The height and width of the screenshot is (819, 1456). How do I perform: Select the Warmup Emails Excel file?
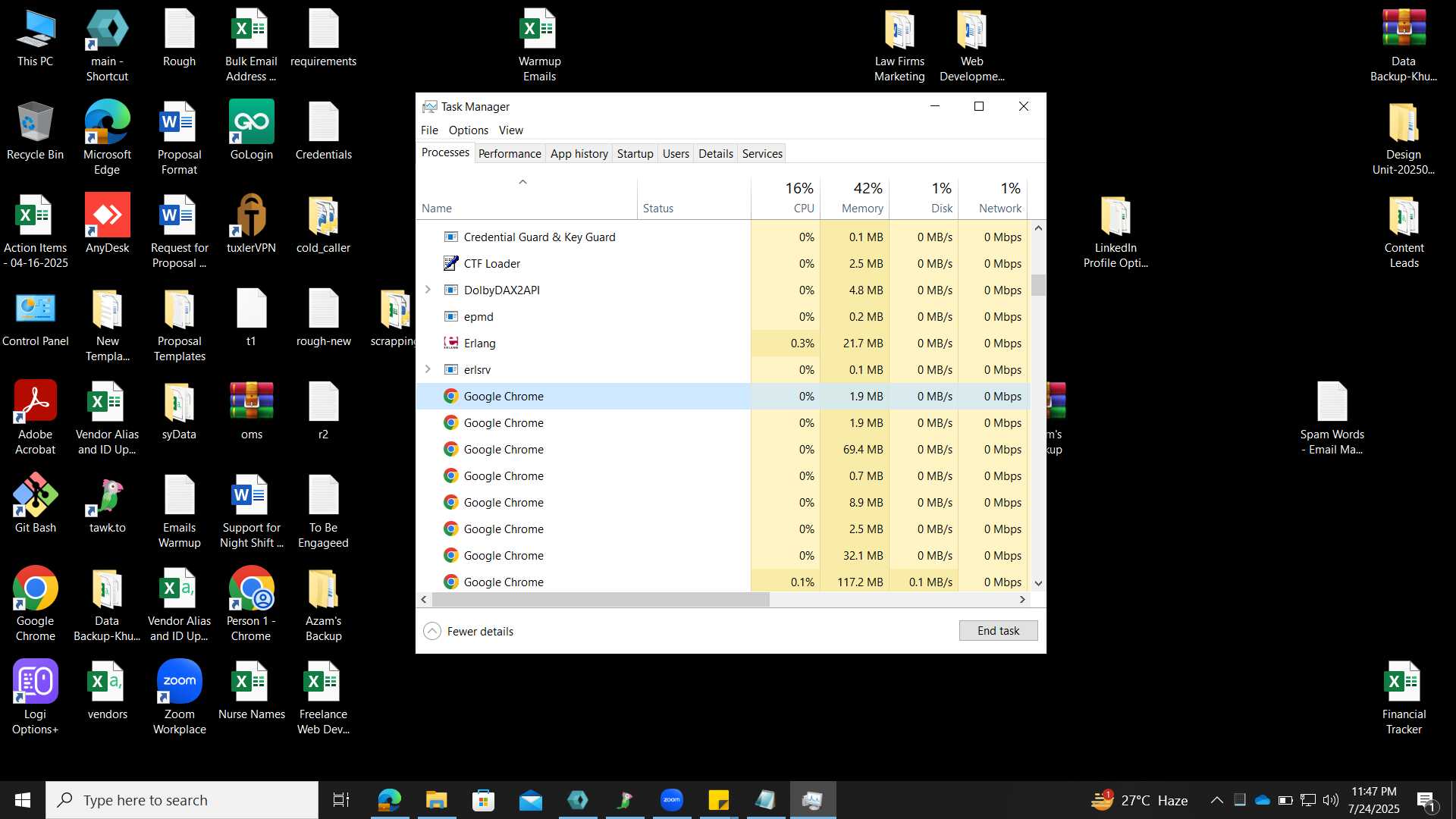coord(539,45)
